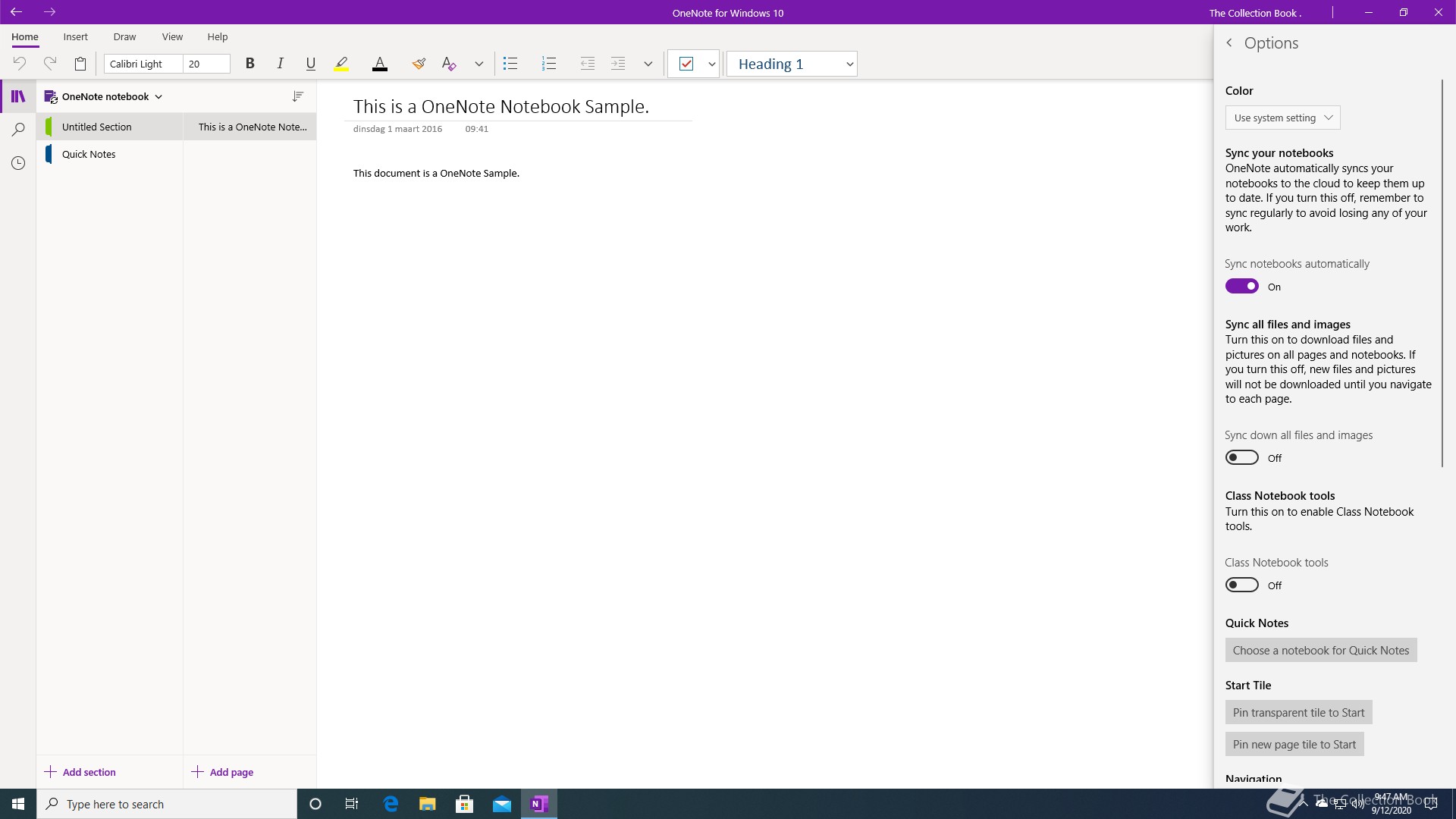This screenshot has width=1456, height=819.
Task: Click the sort pages icon
Action: coord(298,96)
